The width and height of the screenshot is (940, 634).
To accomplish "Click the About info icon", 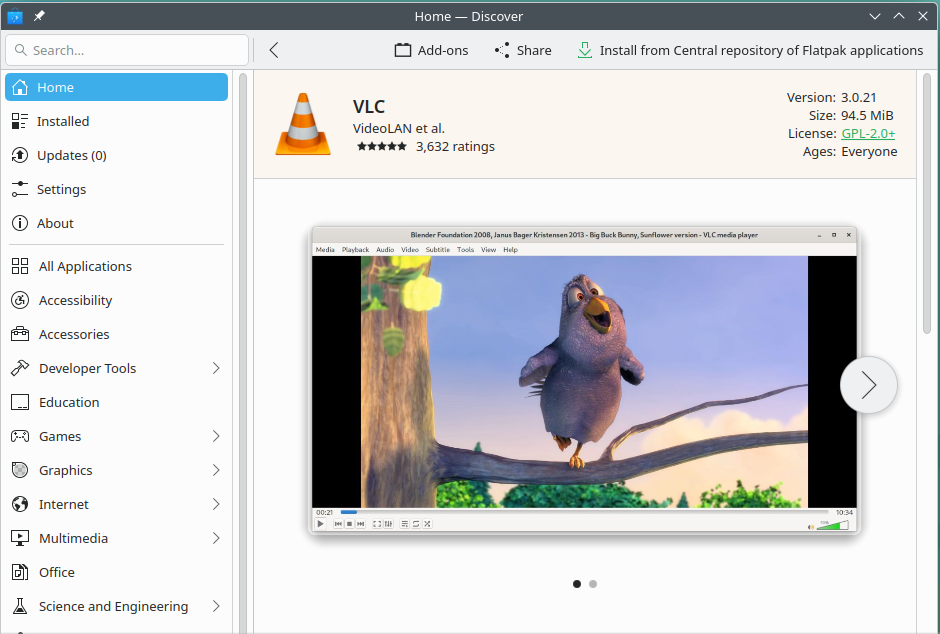I will coord(20,223).
